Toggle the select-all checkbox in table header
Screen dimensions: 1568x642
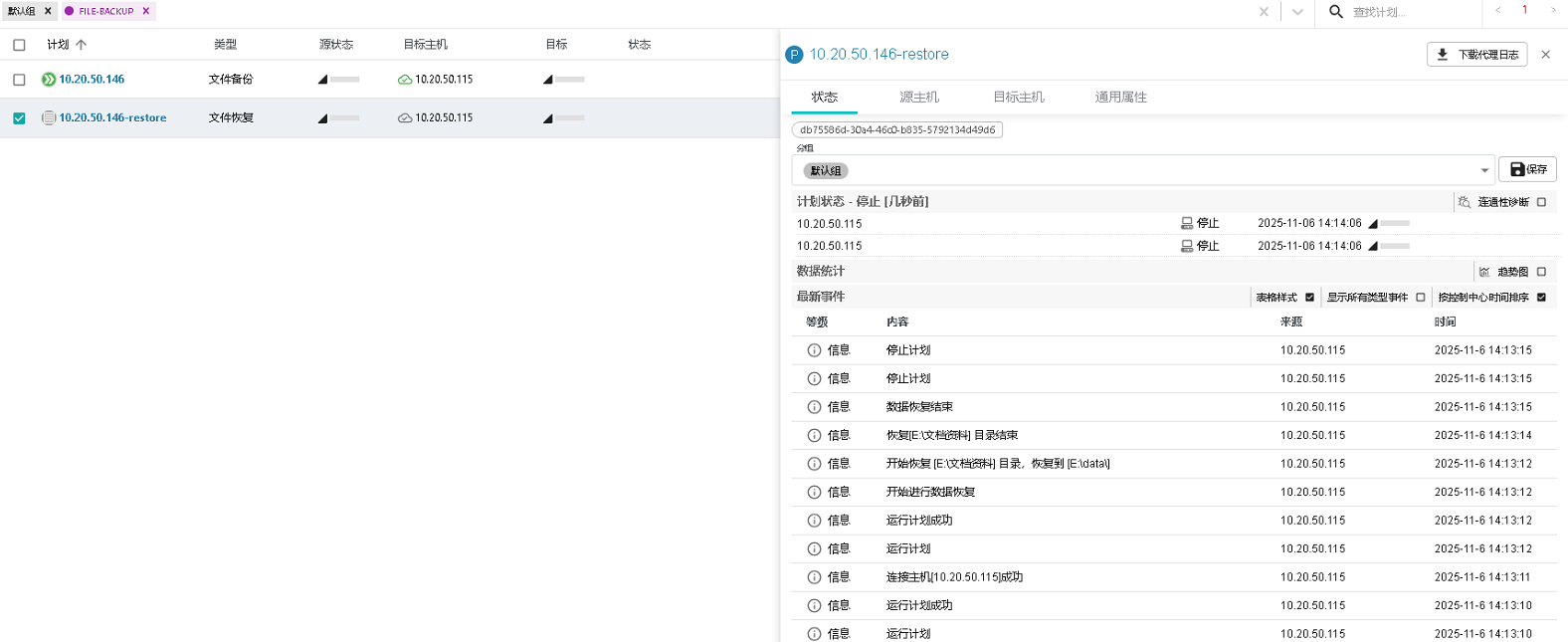point(19,45)
